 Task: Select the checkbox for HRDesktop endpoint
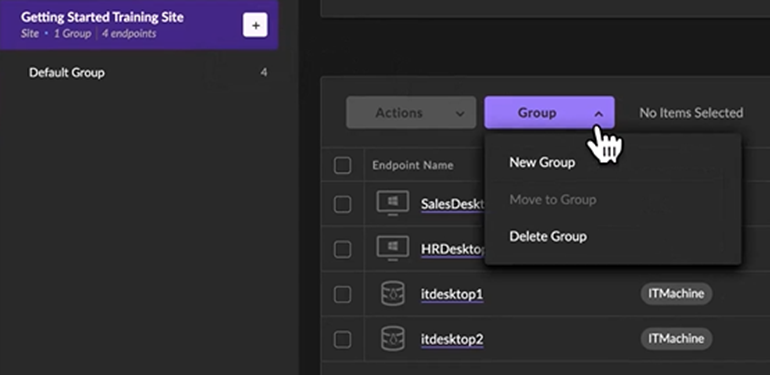pyautogui.click(x=342, y=249)
